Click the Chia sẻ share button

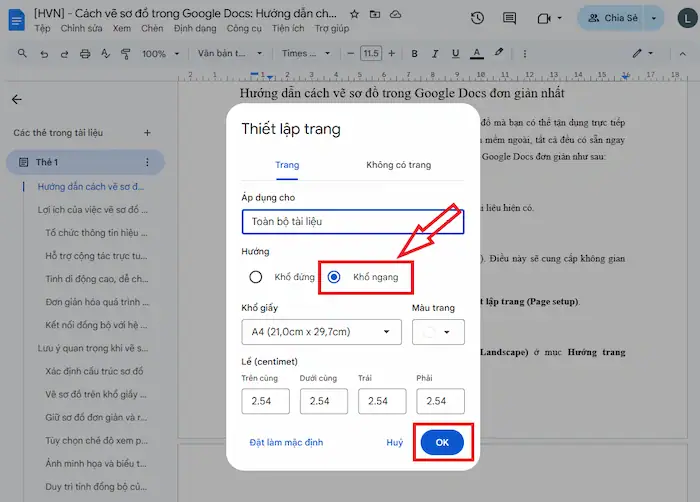coord(612,18)
